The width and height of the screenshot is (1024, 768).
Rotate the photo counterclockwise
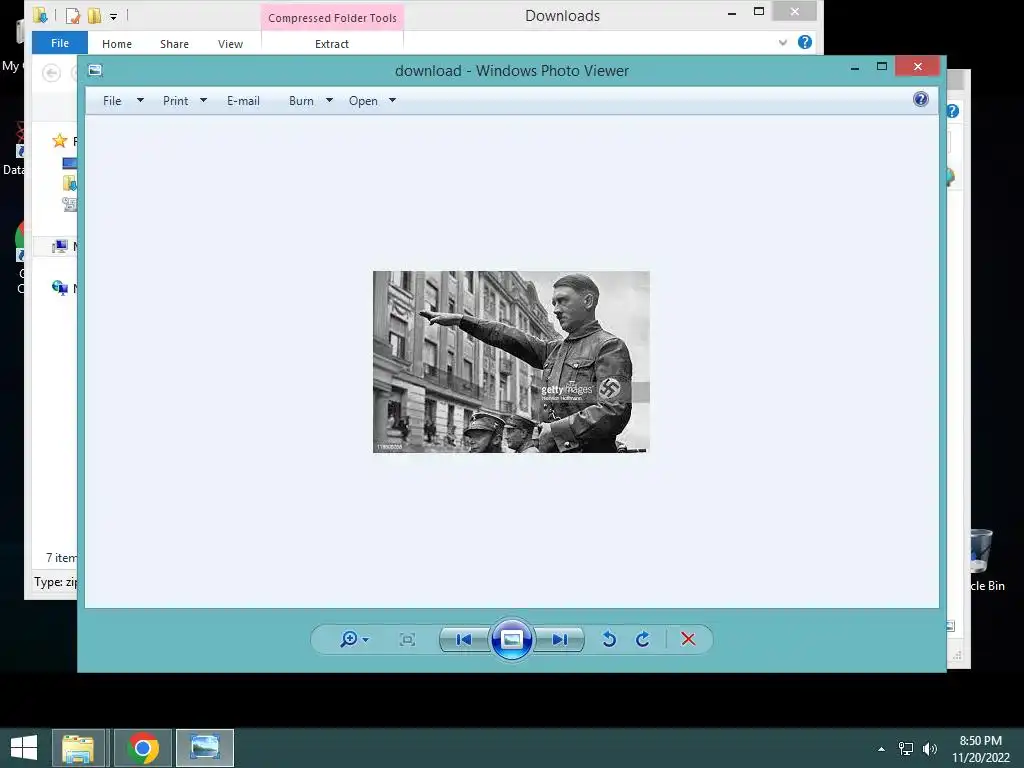pyautogui.click(x=609, y=639)
